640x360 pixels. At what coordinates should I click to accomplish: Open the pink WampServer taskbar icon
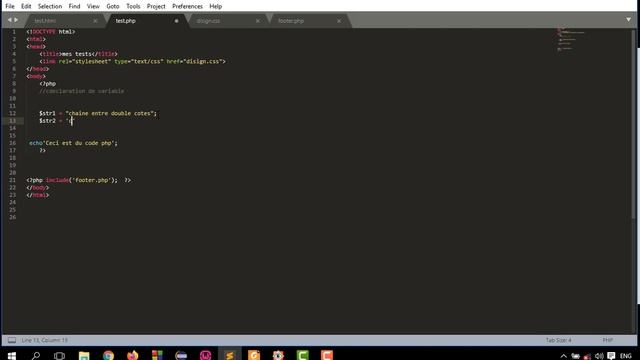[205, 356]
